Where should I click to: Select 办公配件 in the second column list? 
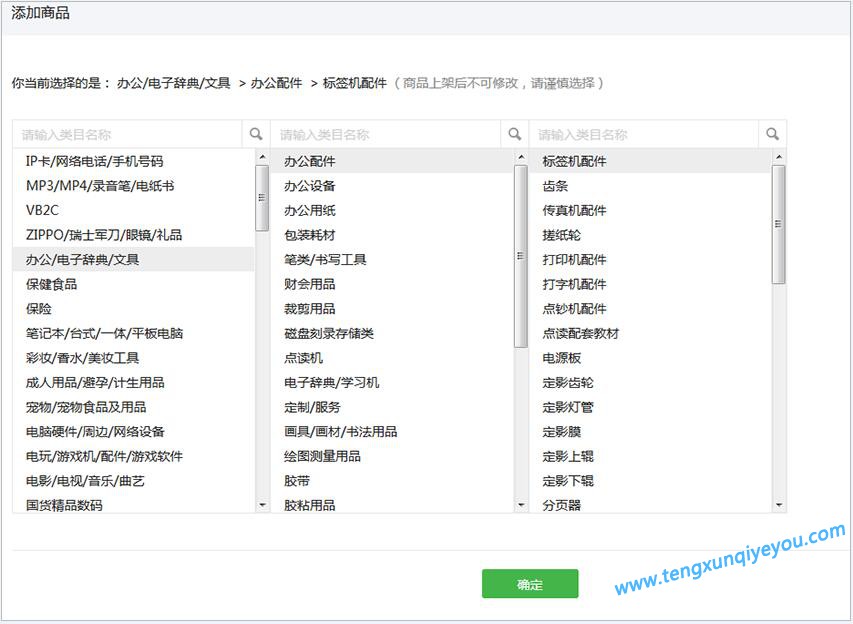pos(392,161)
